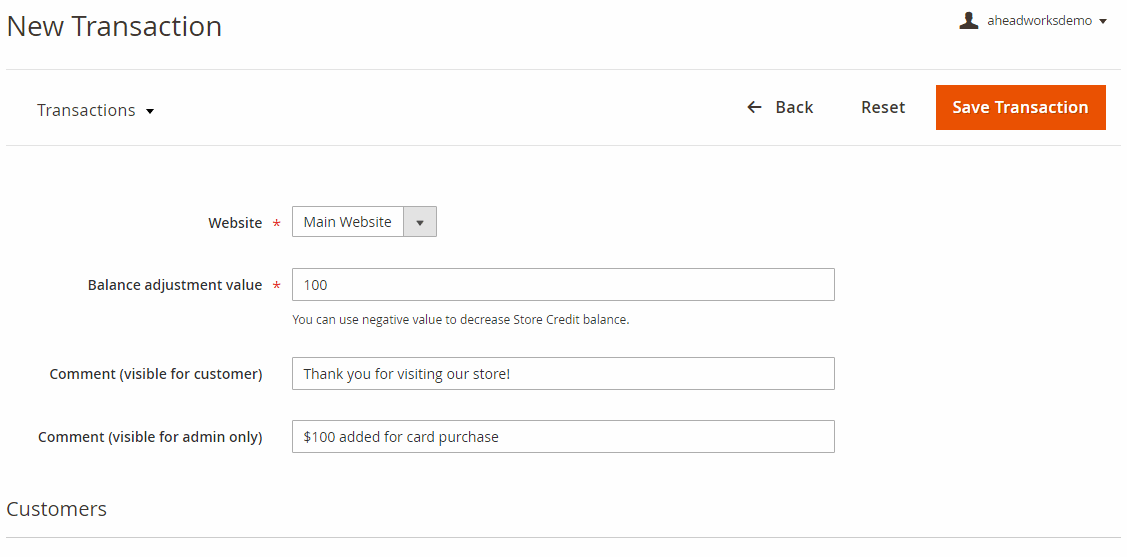Click the Website field label

point(235,223)
